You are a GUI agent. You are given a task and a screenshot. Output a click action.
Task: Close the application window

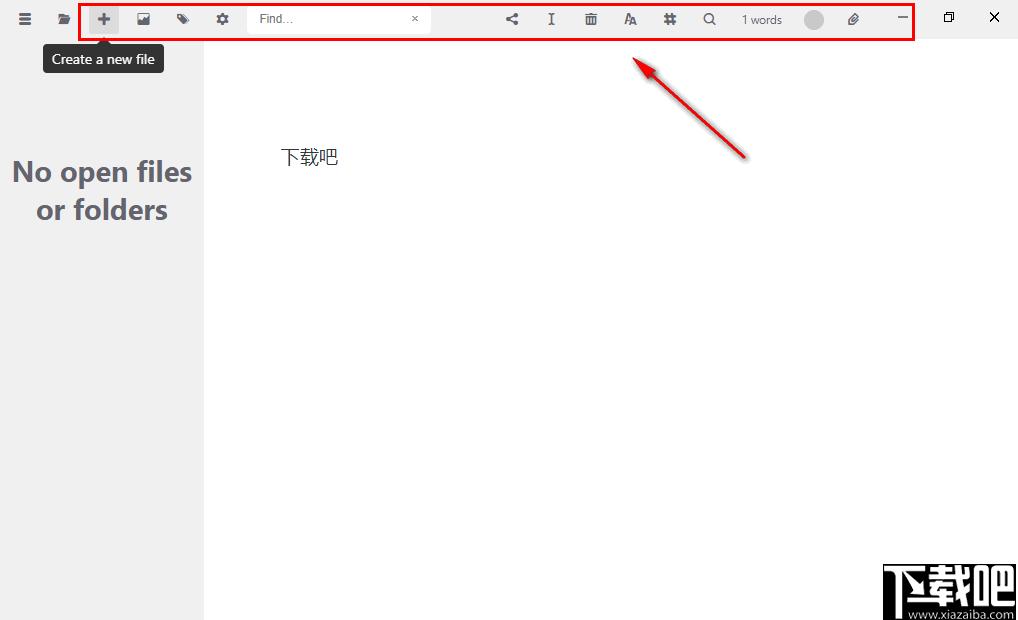tap(994, 18)
